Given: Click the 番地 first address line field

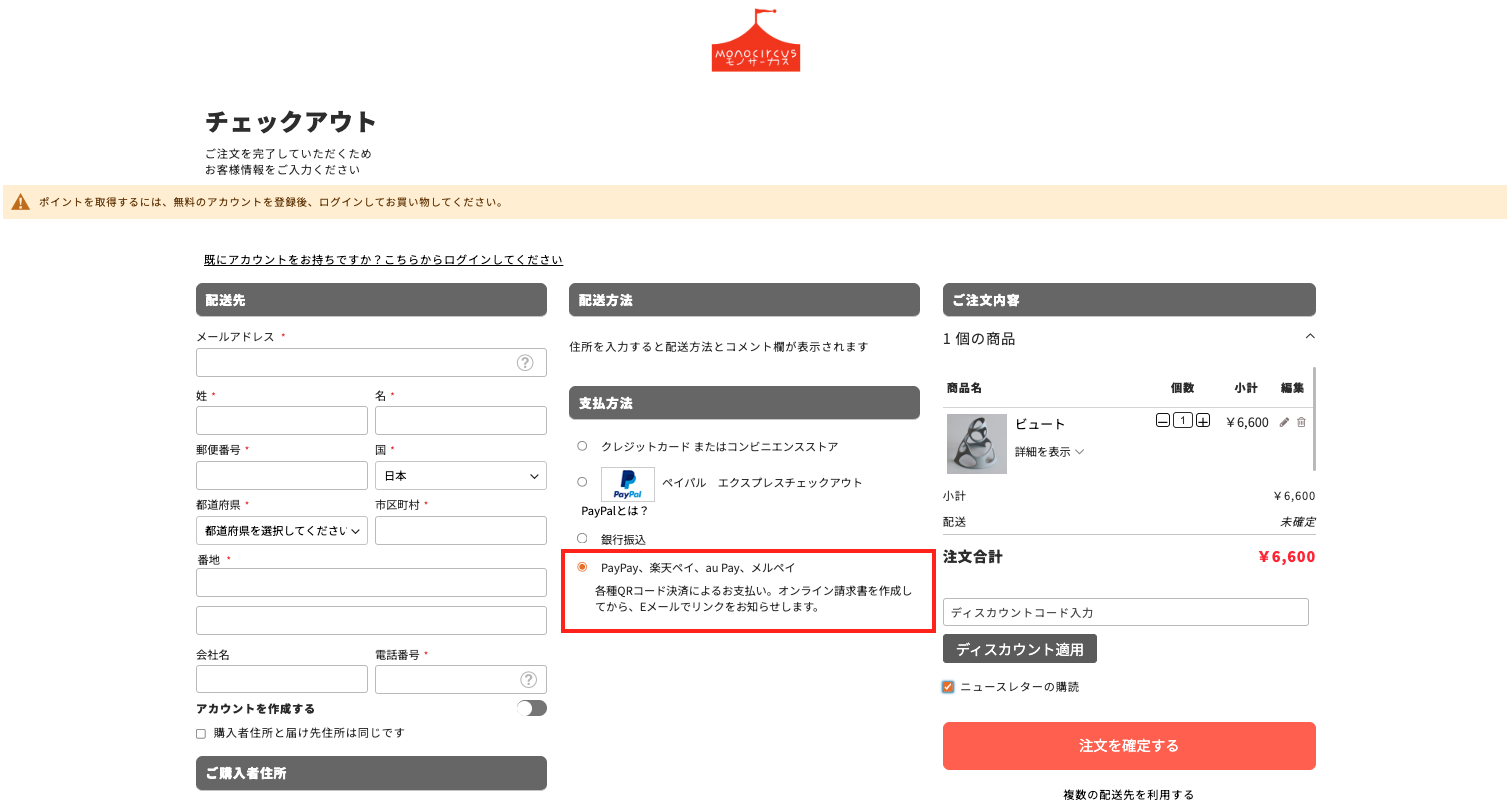Looking at the screenshot, I should pyautogui.click(x=371, y=582).
